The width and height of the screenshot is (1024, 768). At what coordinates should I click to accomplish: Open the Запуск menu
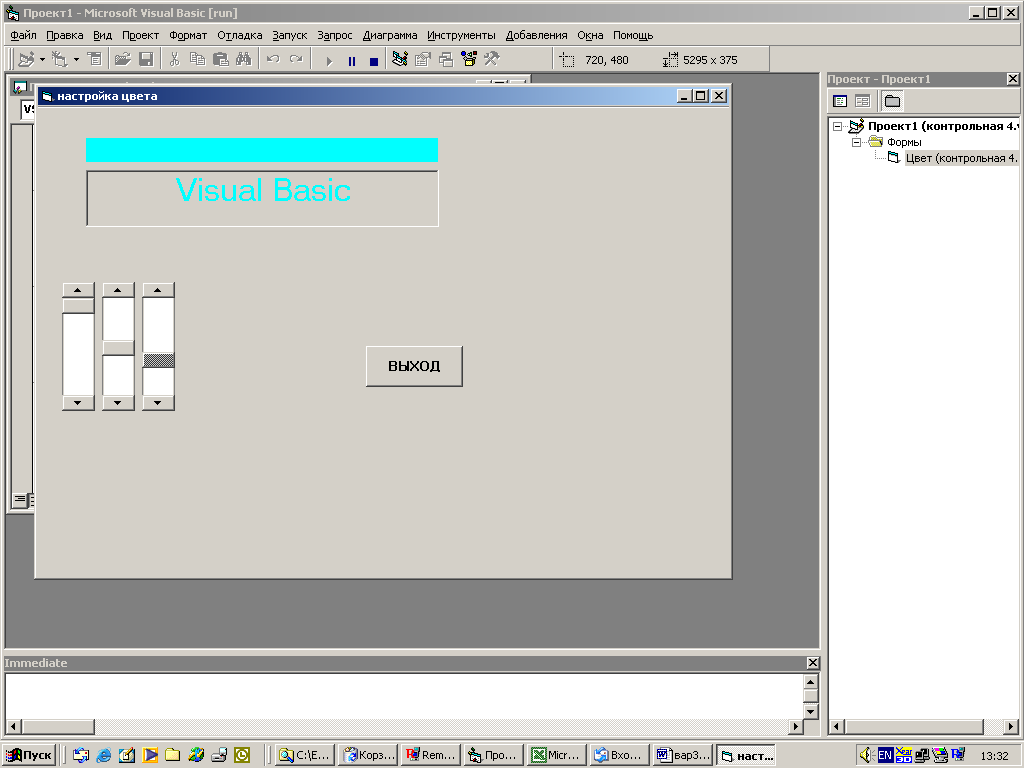289,35
